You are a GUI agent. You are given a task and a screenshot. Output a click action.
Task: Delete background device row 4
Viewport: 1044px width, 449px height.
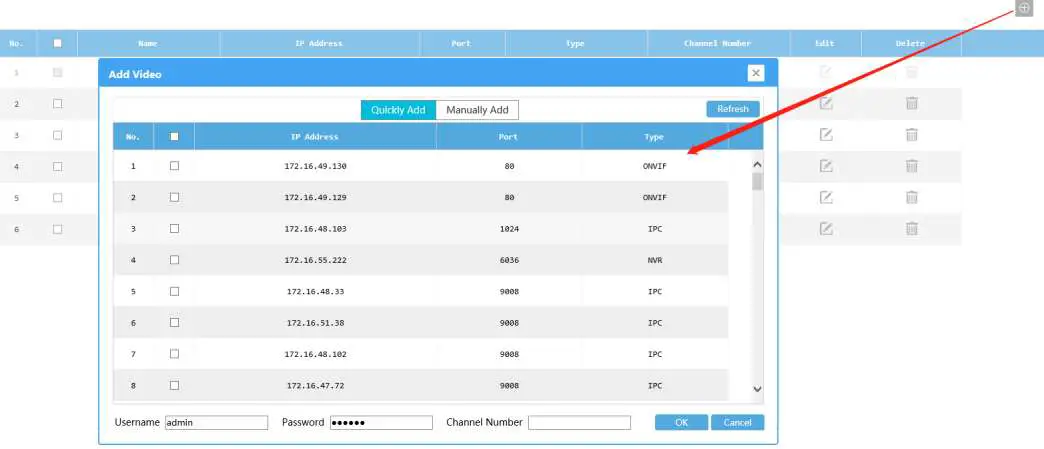point(912,166)
